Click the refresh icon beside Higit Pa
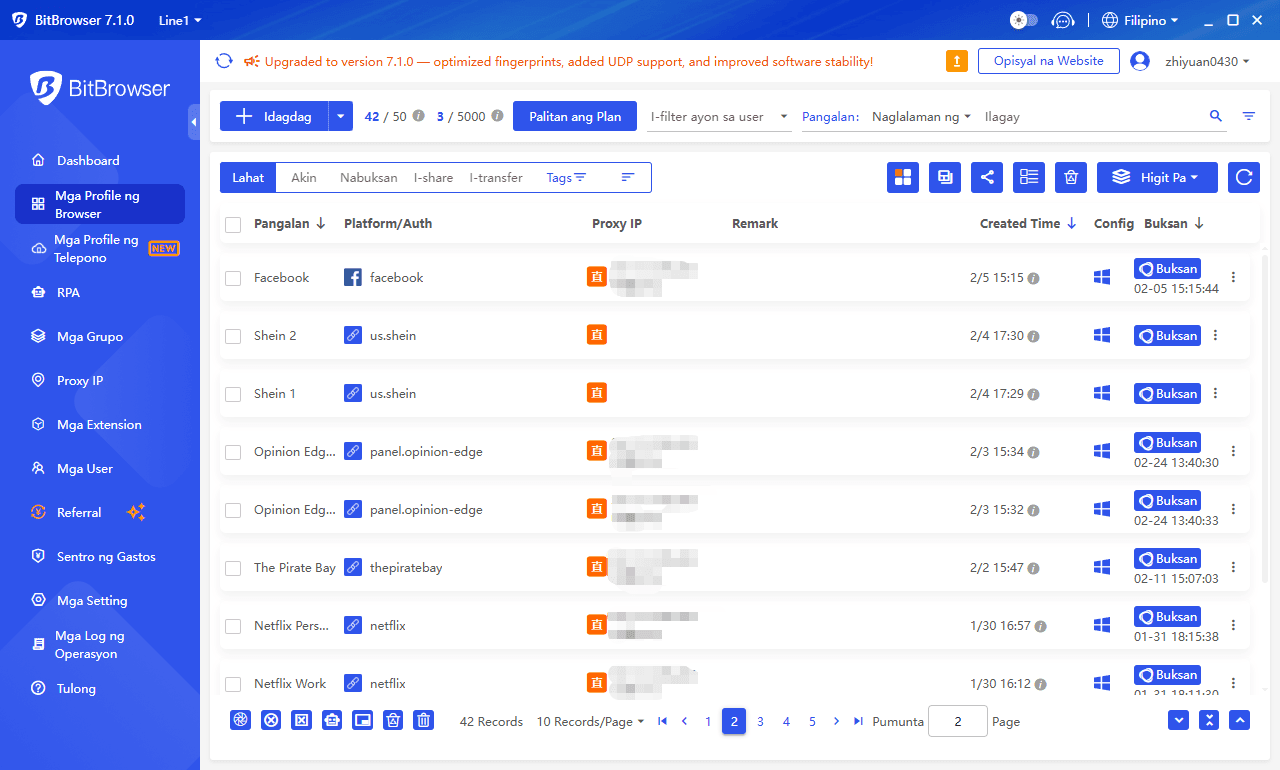The width and height of the screenshot is (1280, 770). 1244,177
